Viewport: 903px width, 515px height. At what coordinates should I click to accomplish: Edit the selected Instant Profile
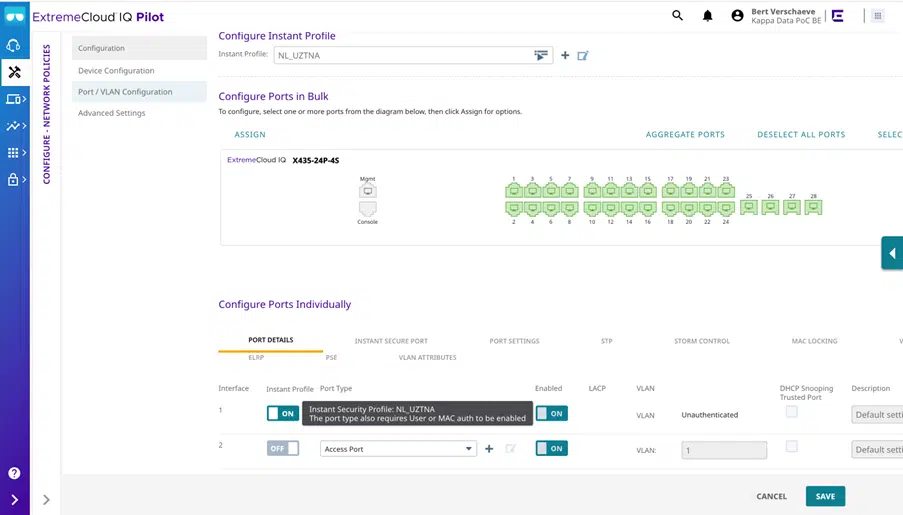point(583,55)
